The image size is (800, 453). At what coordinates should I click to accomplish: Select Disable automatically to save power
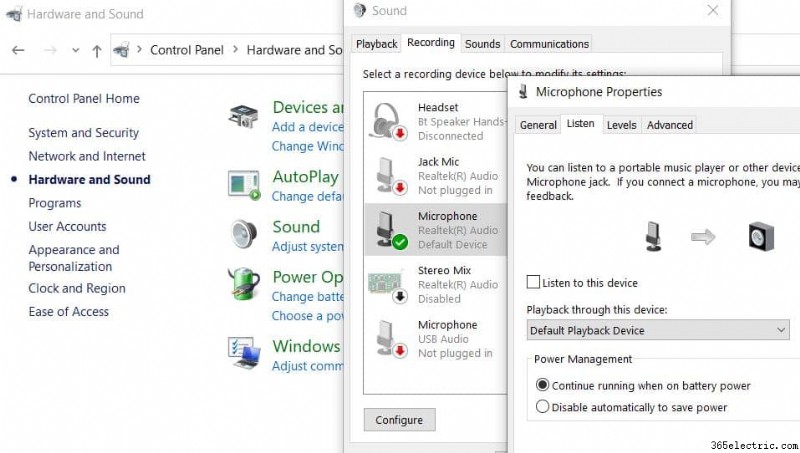(x=542, y=407)
